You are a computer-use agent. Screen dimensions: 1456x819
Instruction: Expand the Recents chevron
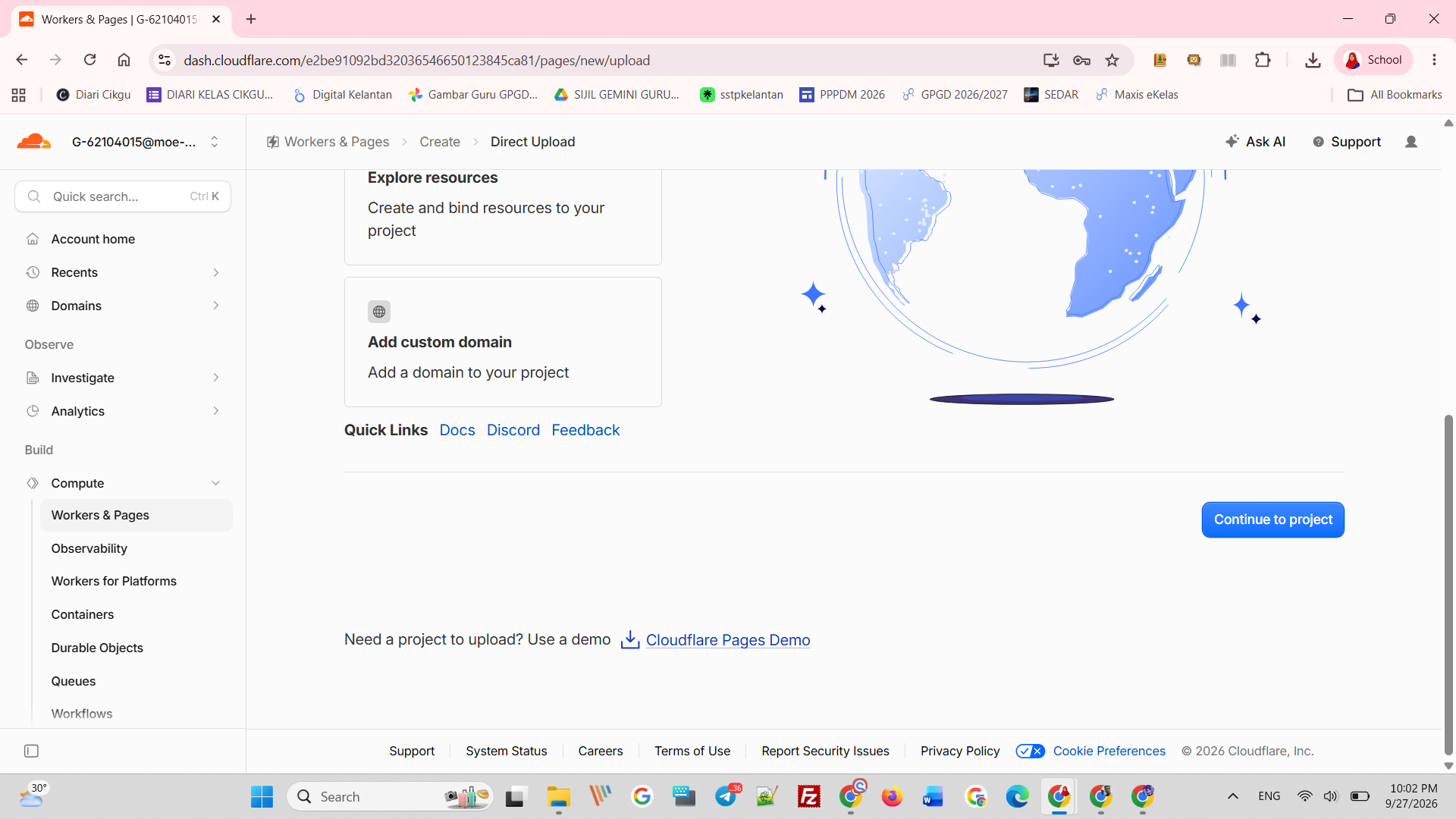click(x=216, y=272)
